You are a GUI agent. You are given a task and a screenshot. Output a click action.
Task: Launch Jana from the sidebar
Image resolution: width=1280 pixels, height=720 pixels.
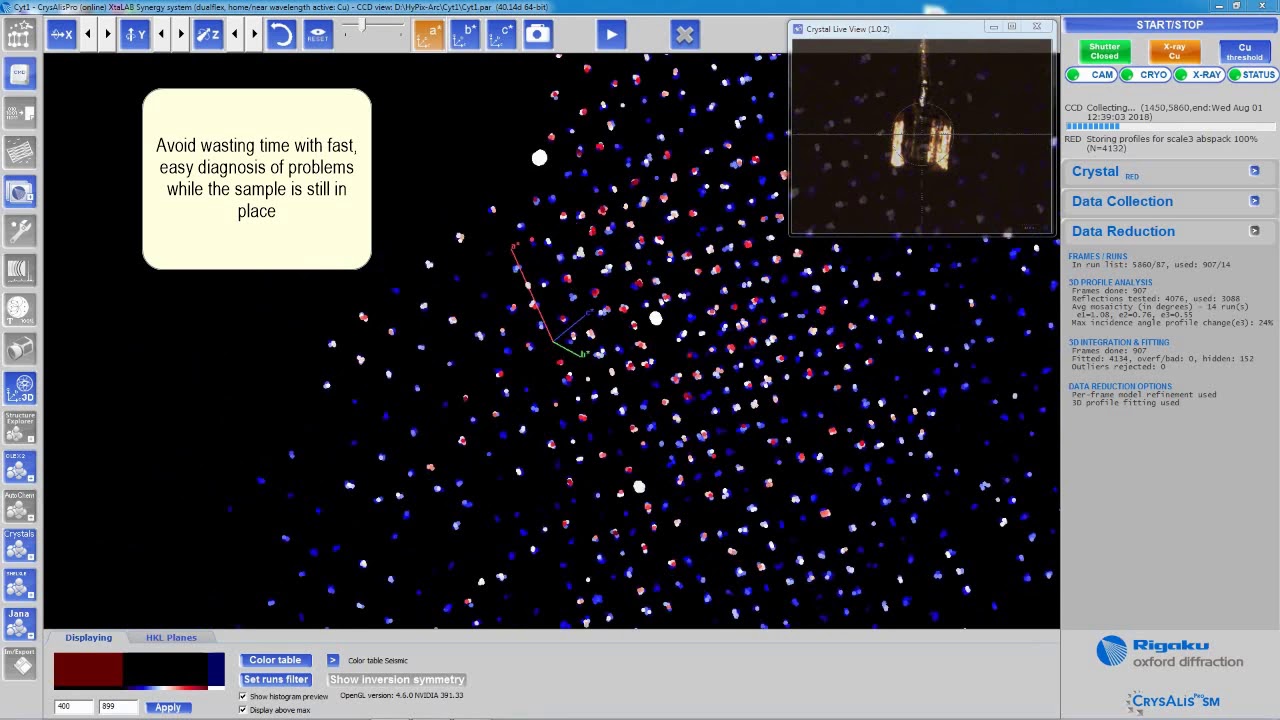[20, 624]
